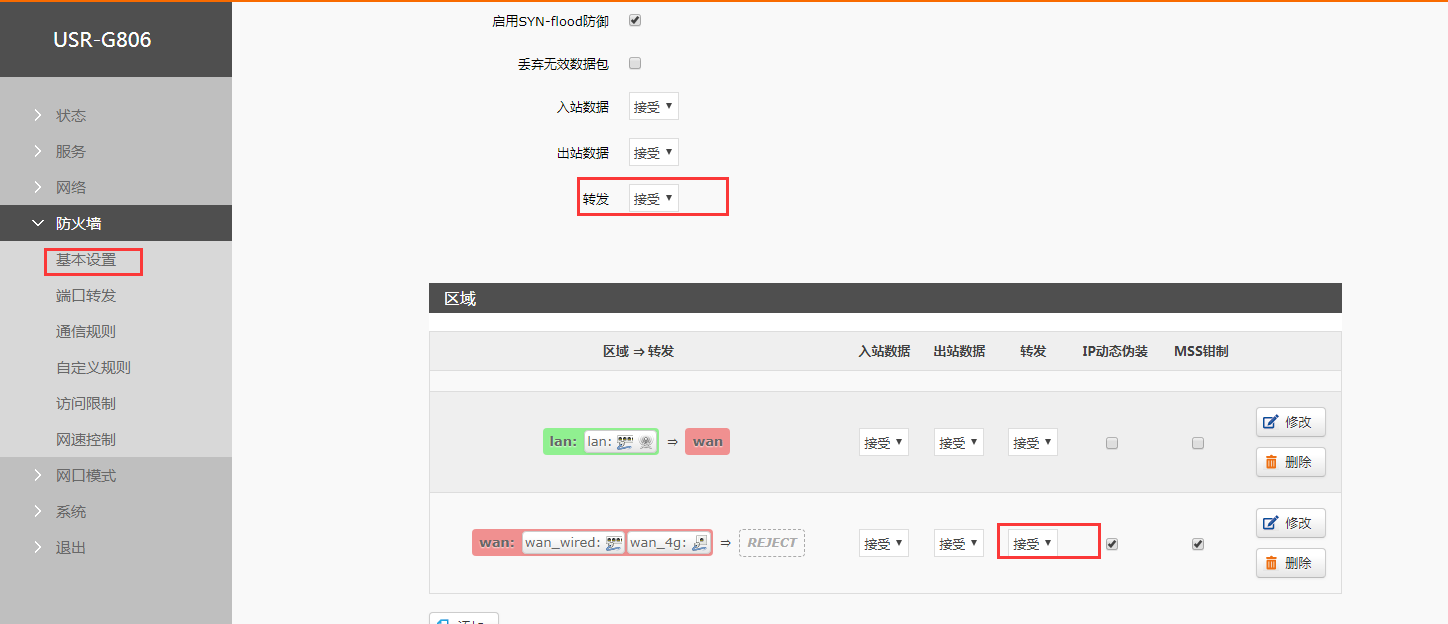Expand the 网络 sidebar section
This screenshot has height=624, width=1448.
(71, 188)
